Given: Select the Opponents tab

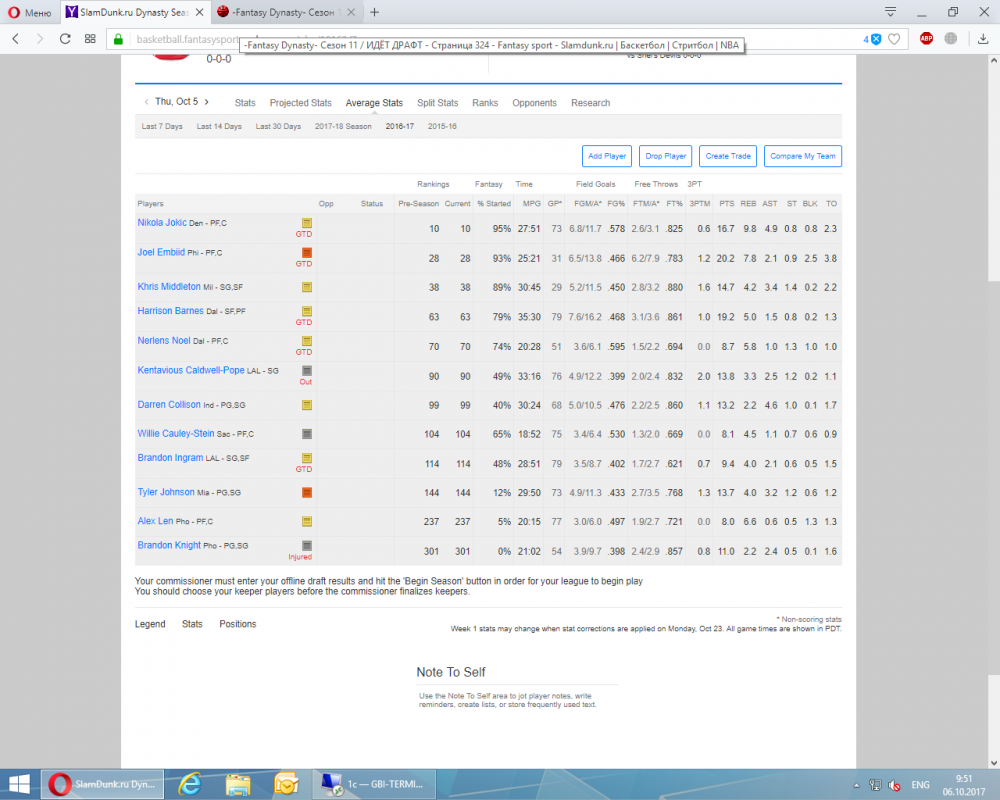Looking at the screenshot, I should [x=535, y=102].
